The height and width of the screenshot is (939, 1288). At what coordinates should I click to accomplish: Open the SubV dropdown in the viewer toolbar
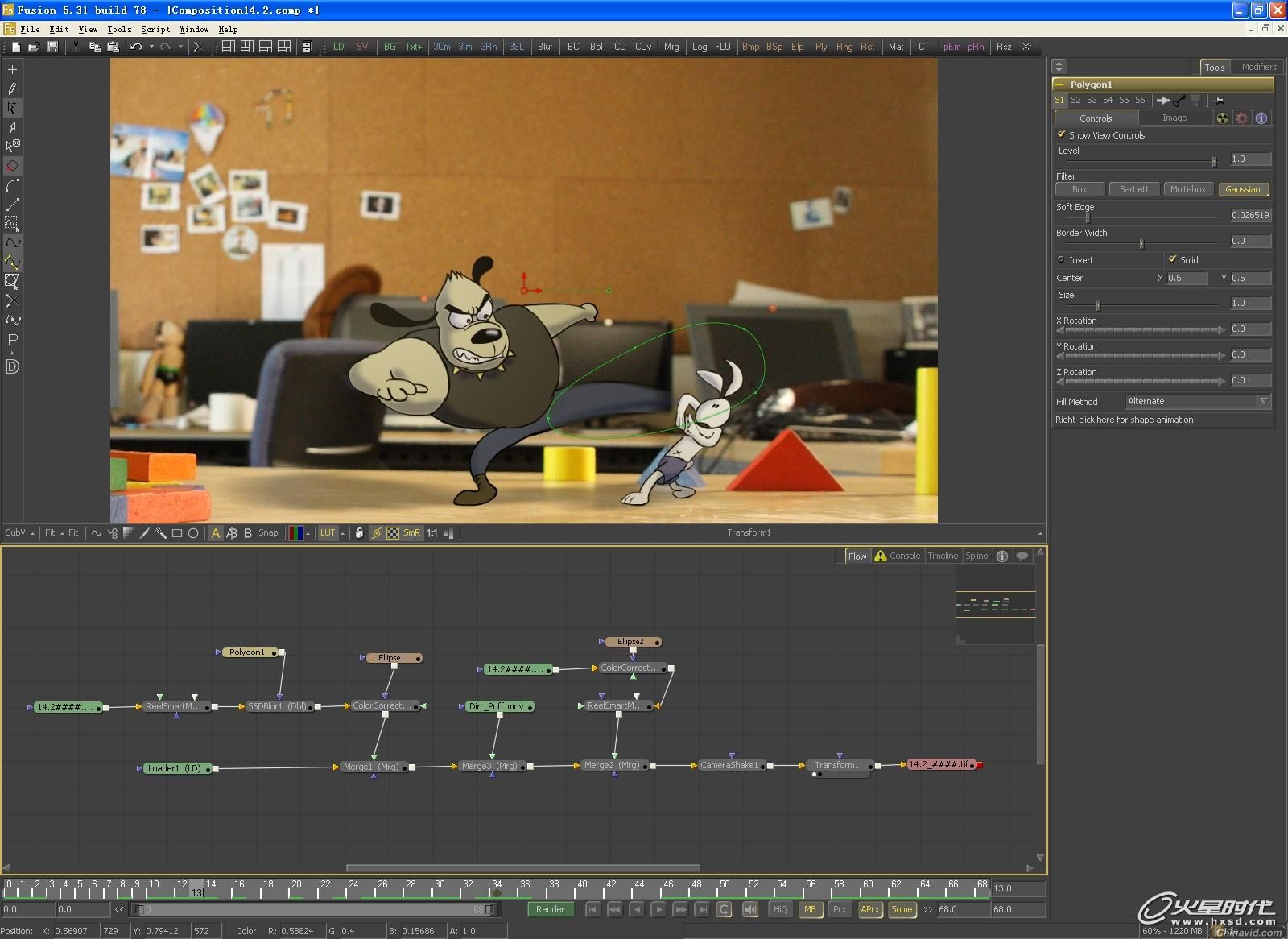(20, 533)
